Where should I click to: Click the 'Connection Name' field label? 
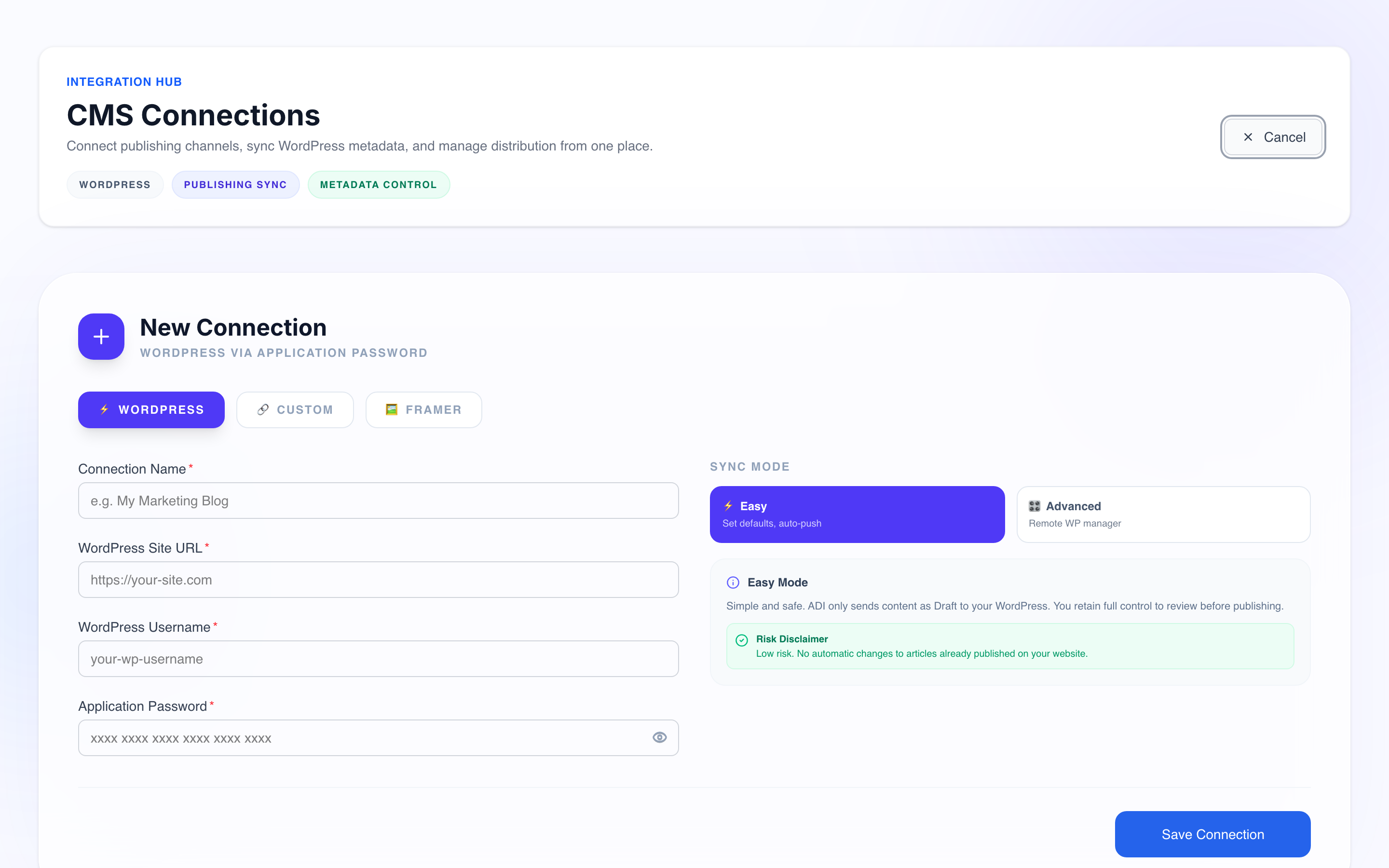point(132,469)
